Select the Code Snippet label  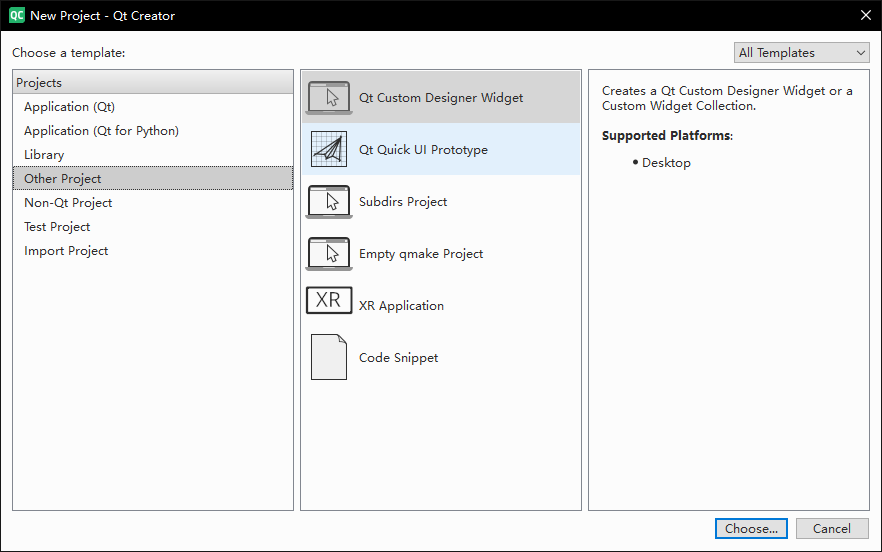coord(398,358)
